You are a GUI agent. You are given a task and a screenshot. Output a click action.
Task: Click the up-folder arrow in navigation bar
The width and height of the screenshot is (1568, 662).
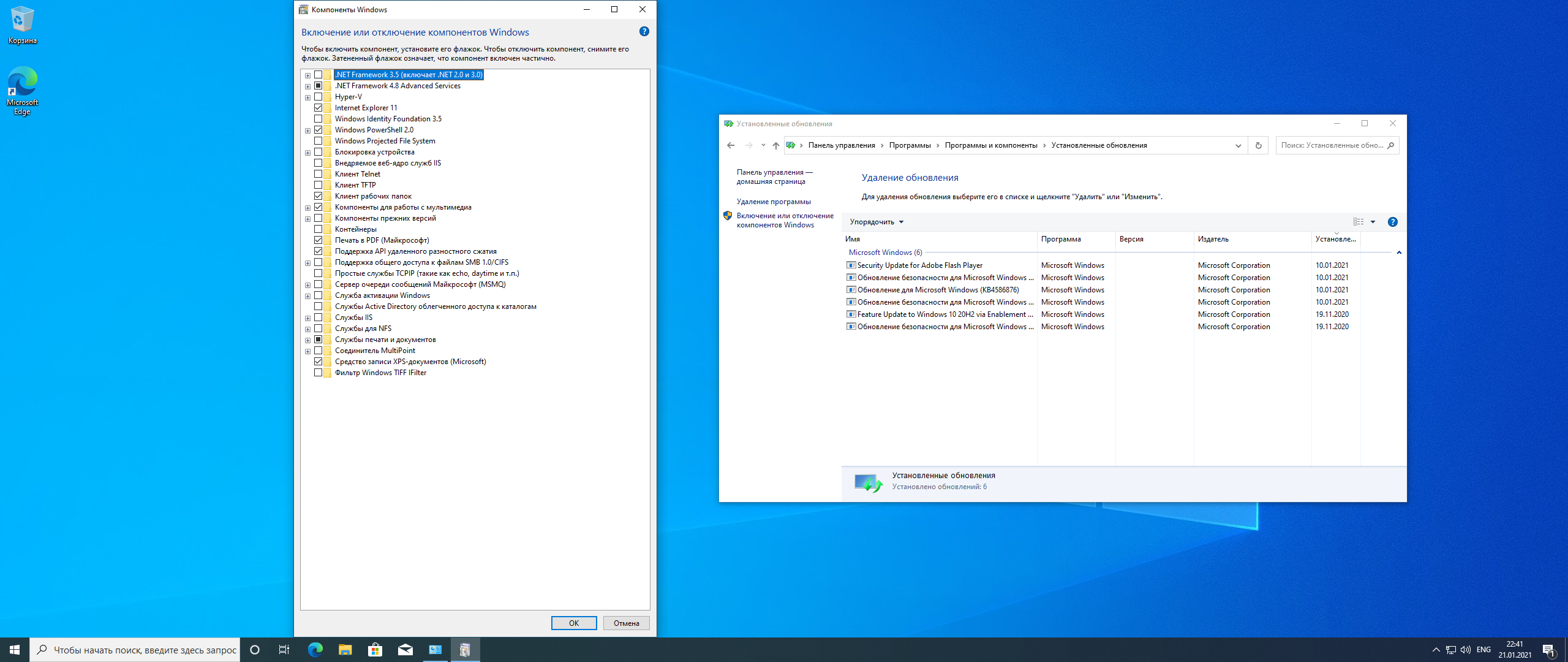click(x=775, y=145)
